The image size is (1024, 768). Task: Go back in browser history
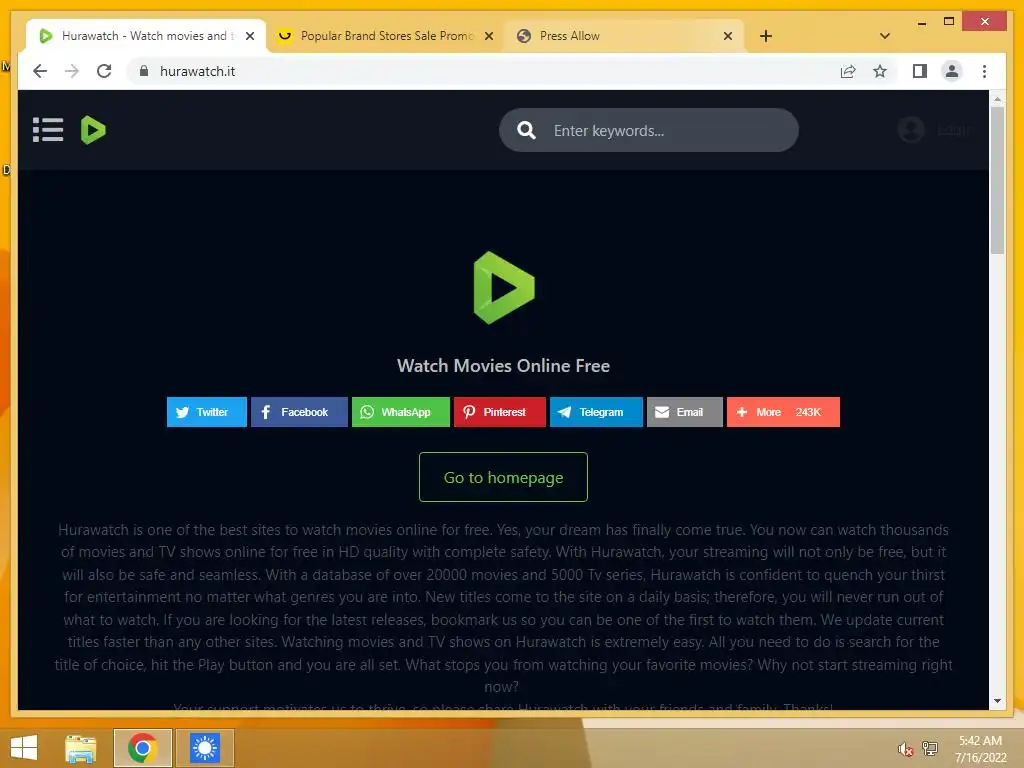click(x=40, y=71)
